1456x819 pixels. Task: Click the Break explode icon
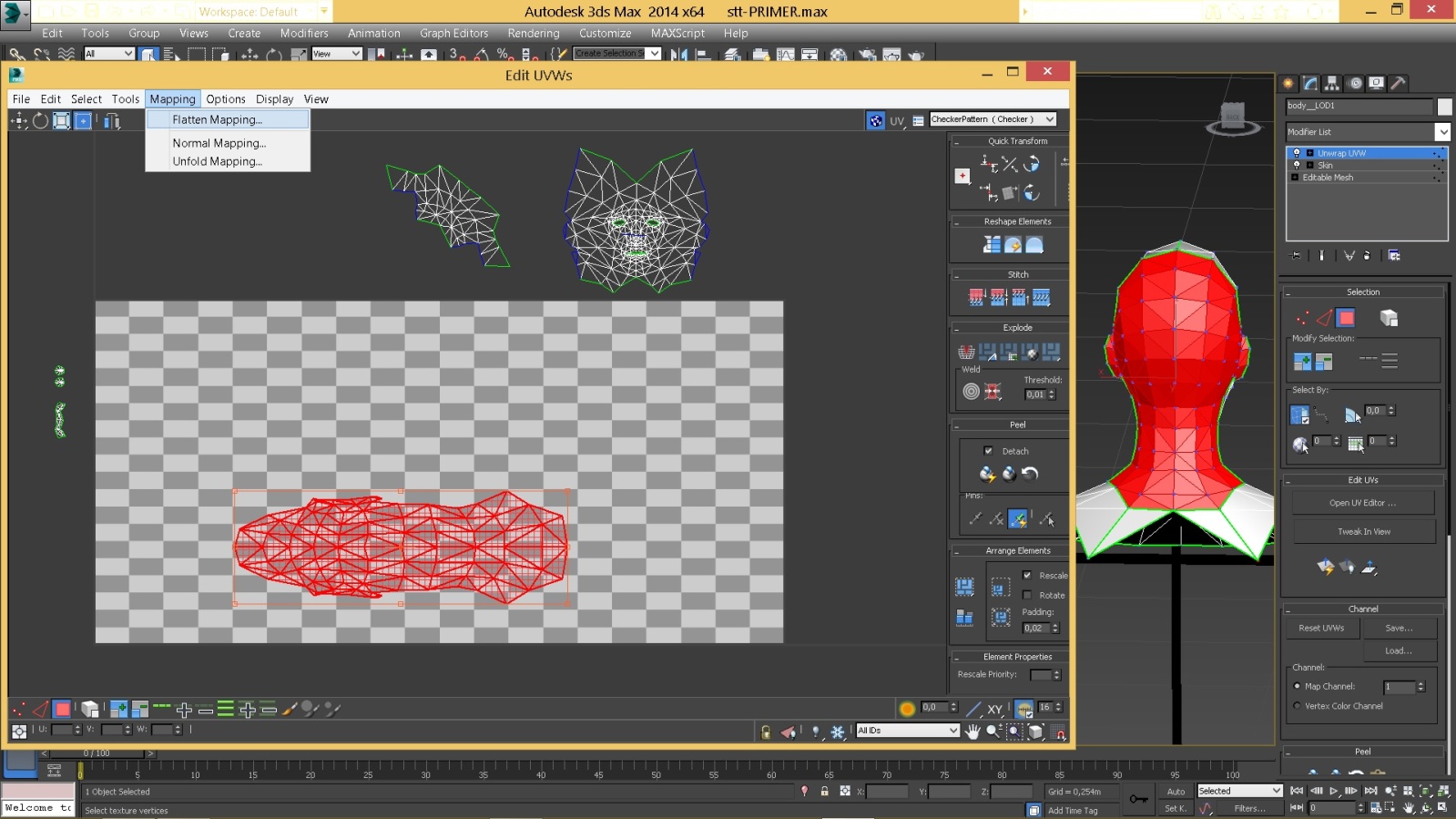click(x=966, y=352)
